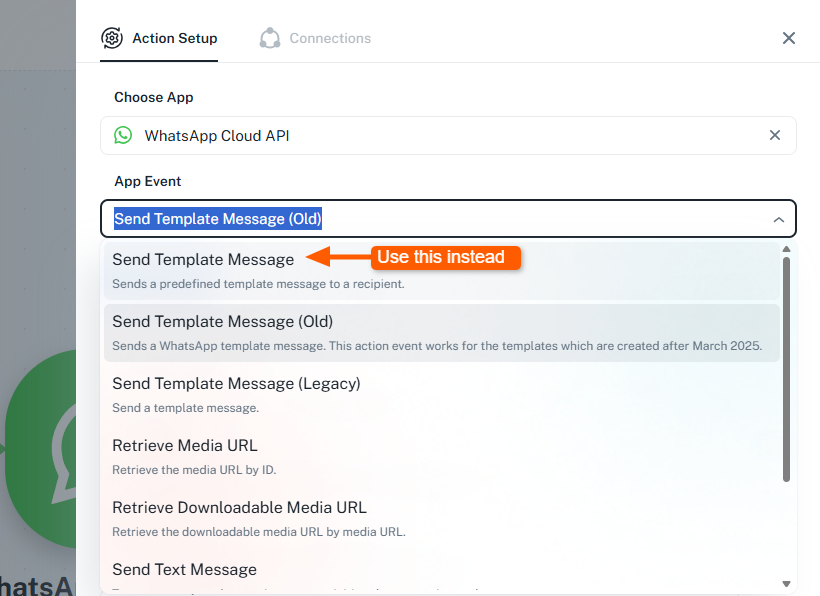820x596 pixels.
Task: Click the Connections tab icon
Action: (x=270, y=38)
